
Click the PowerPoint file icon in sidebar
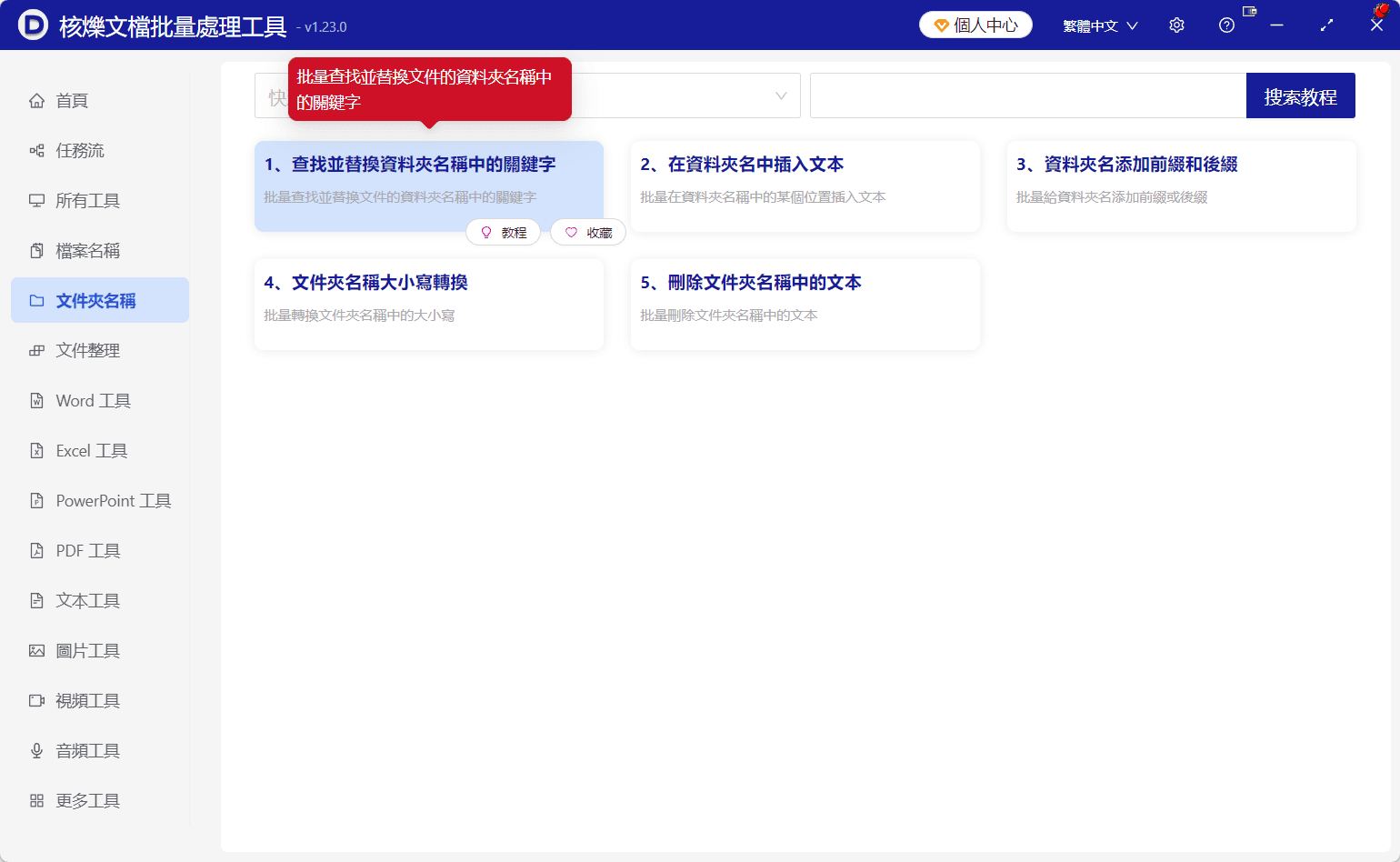pyautogui.click(x=36, y=500)
